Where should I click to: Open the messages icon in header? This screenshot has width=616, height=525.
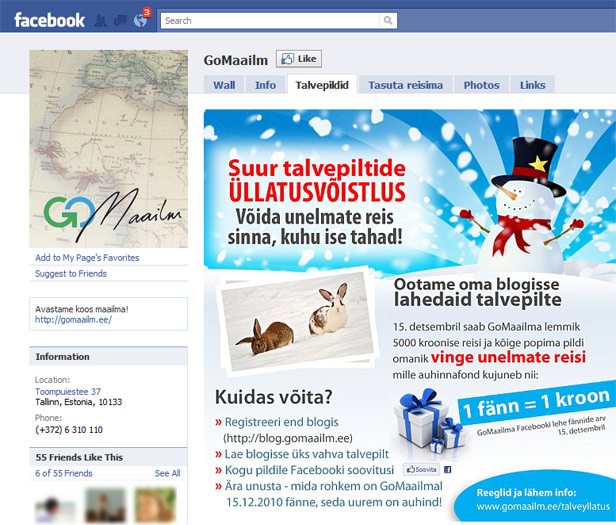(120, 20)
